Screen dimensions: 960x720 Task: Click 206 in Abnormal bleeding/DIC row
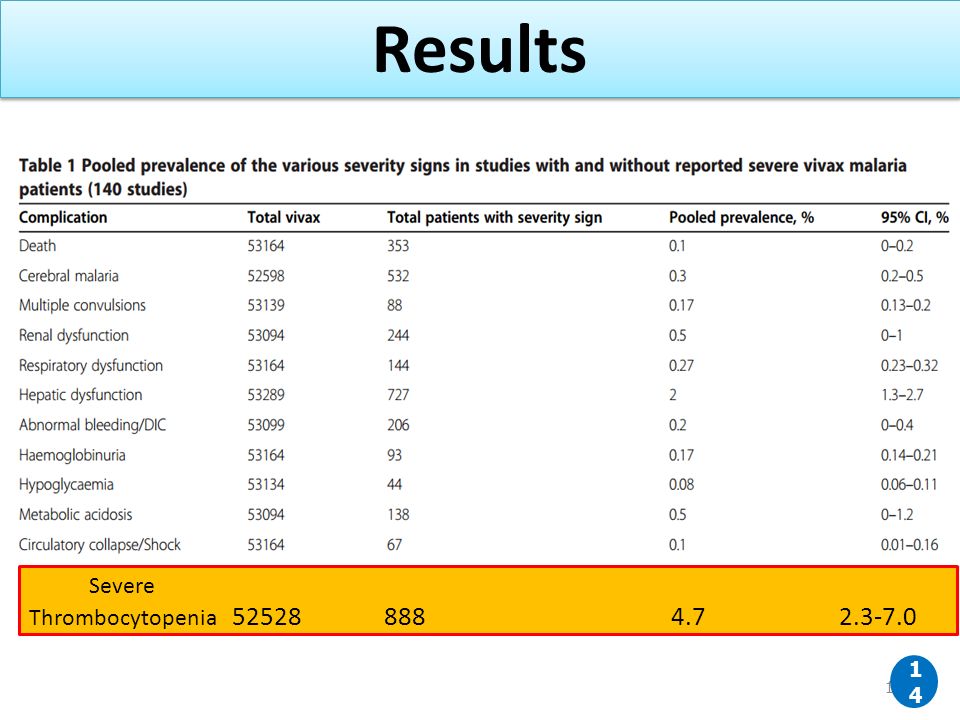[398, 425]
